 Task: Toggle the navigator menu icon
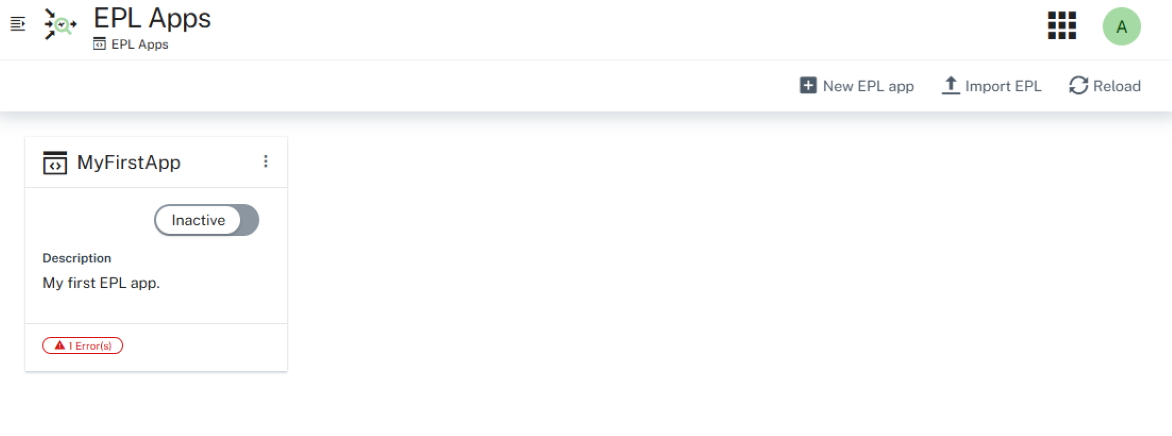(x=17, y=23)
